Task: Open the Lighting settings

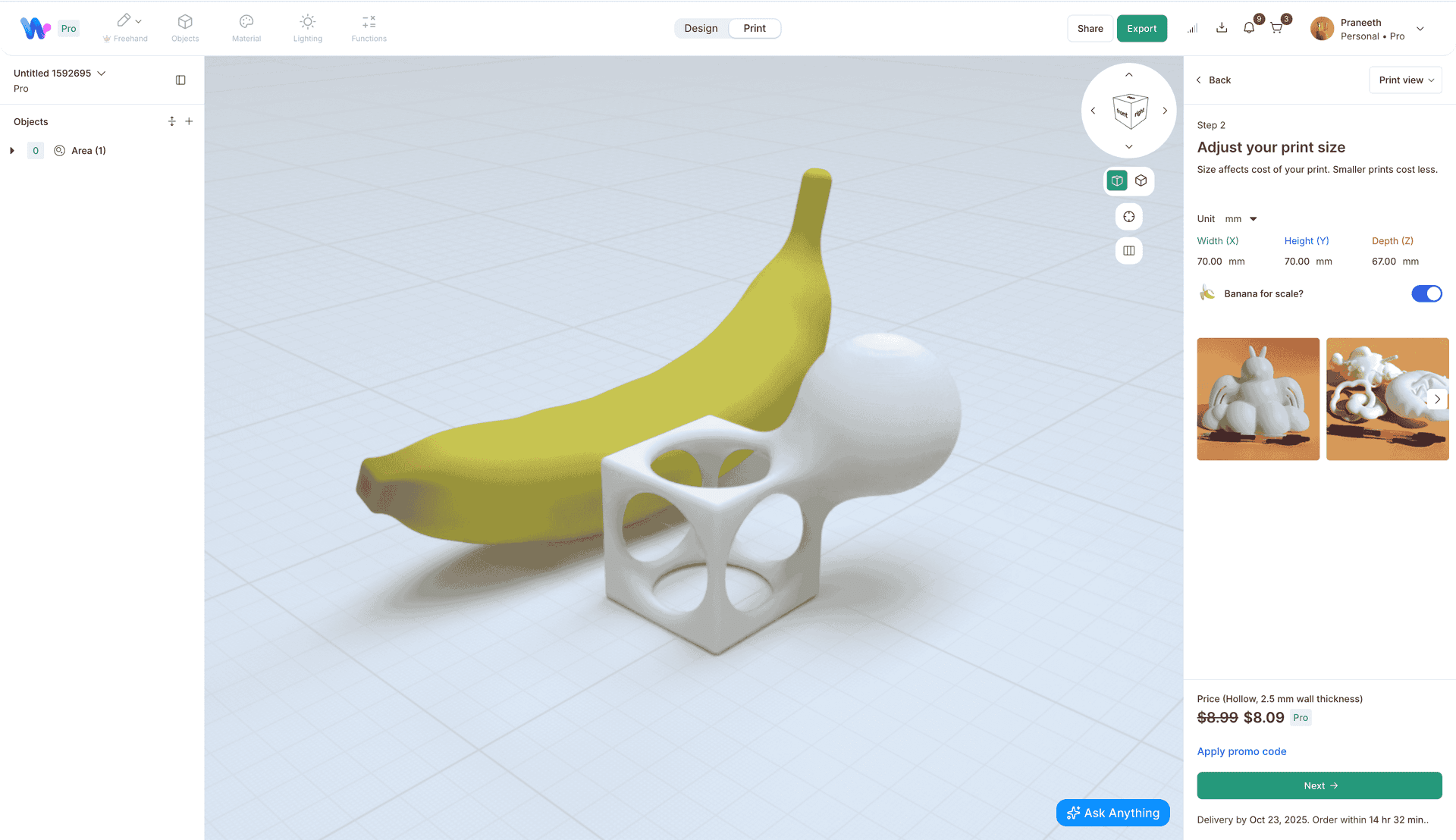Action: [x=307, y=28]
